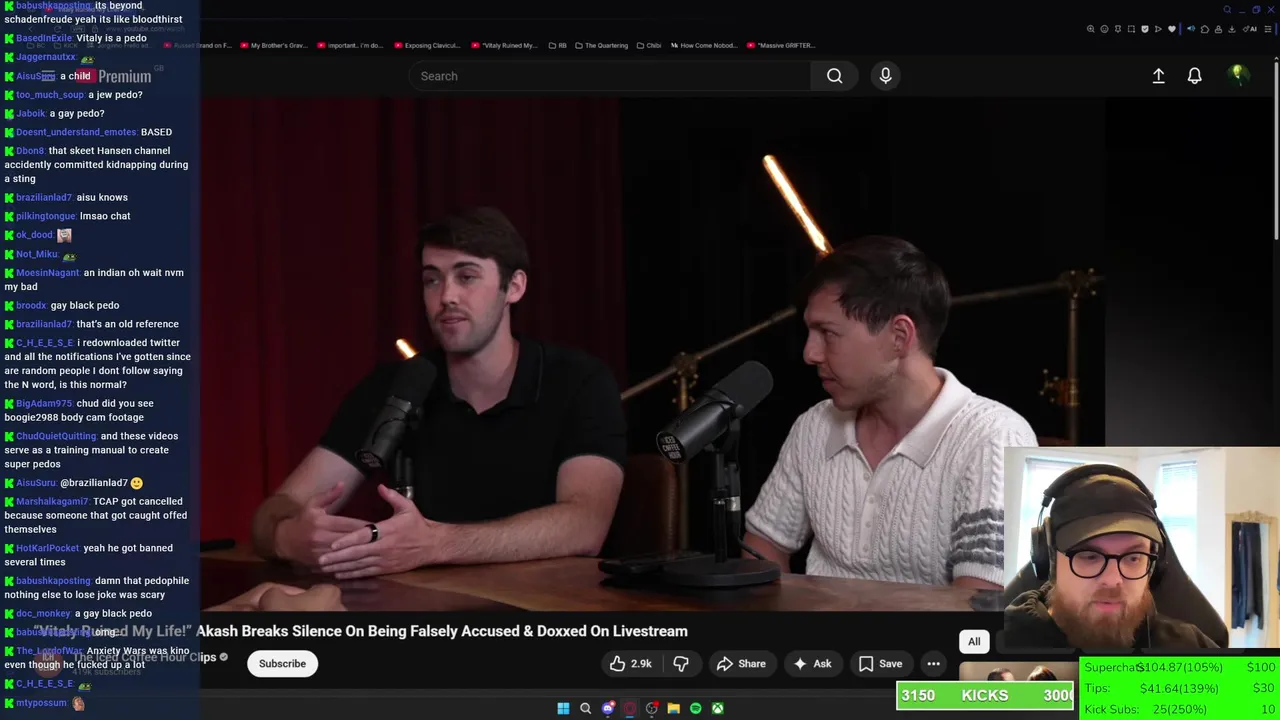Open Discord from the taskbar
Viewport: 1280px width, 720px height.
point(607,708)
